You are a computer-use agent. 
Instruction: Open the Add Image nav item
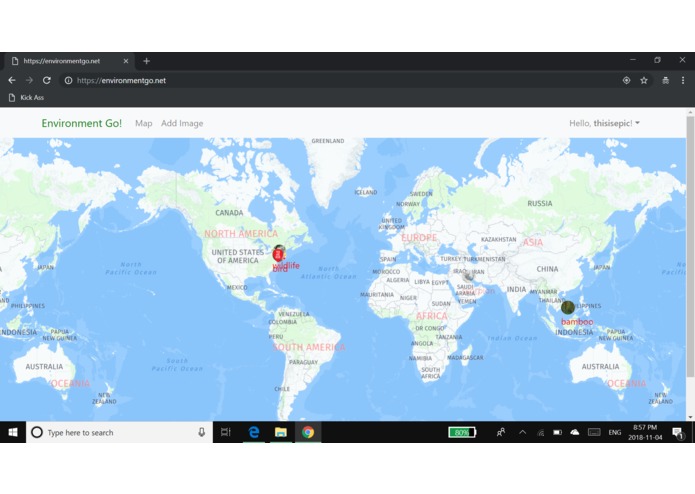coord(182,123)
